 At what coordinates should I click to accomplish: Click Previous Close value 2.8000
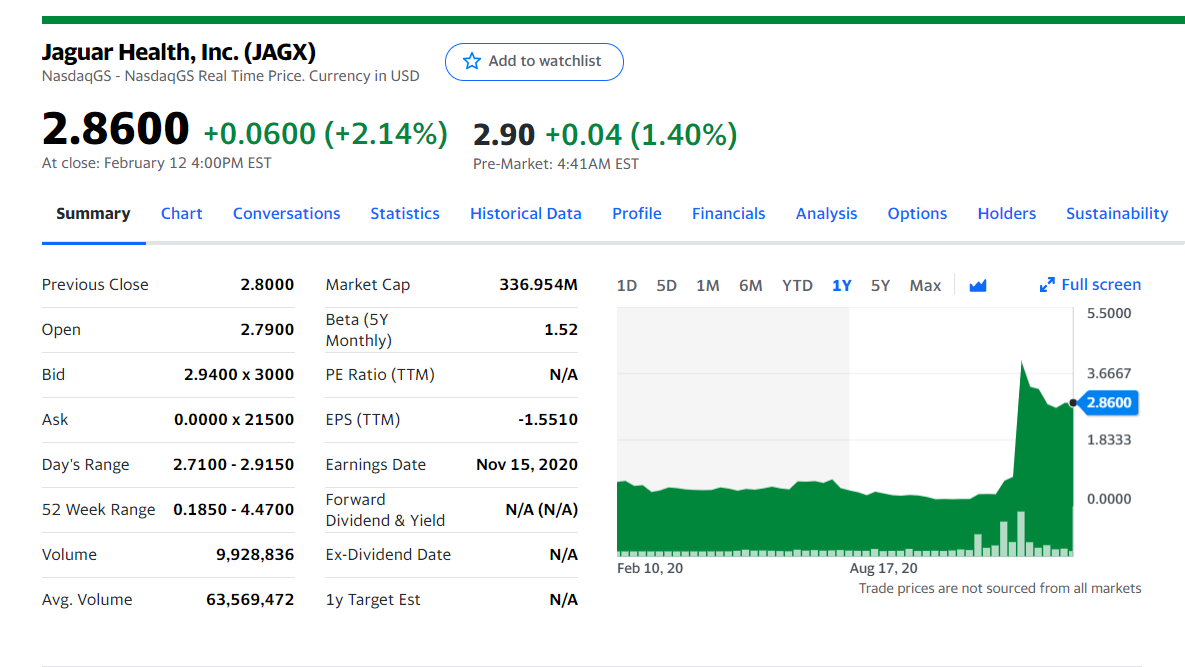click(x=267, y=285)
